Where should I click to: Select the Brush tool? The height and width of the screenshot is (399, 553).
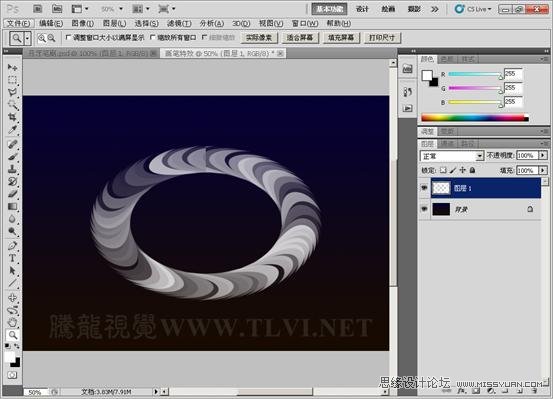(12, 156)
